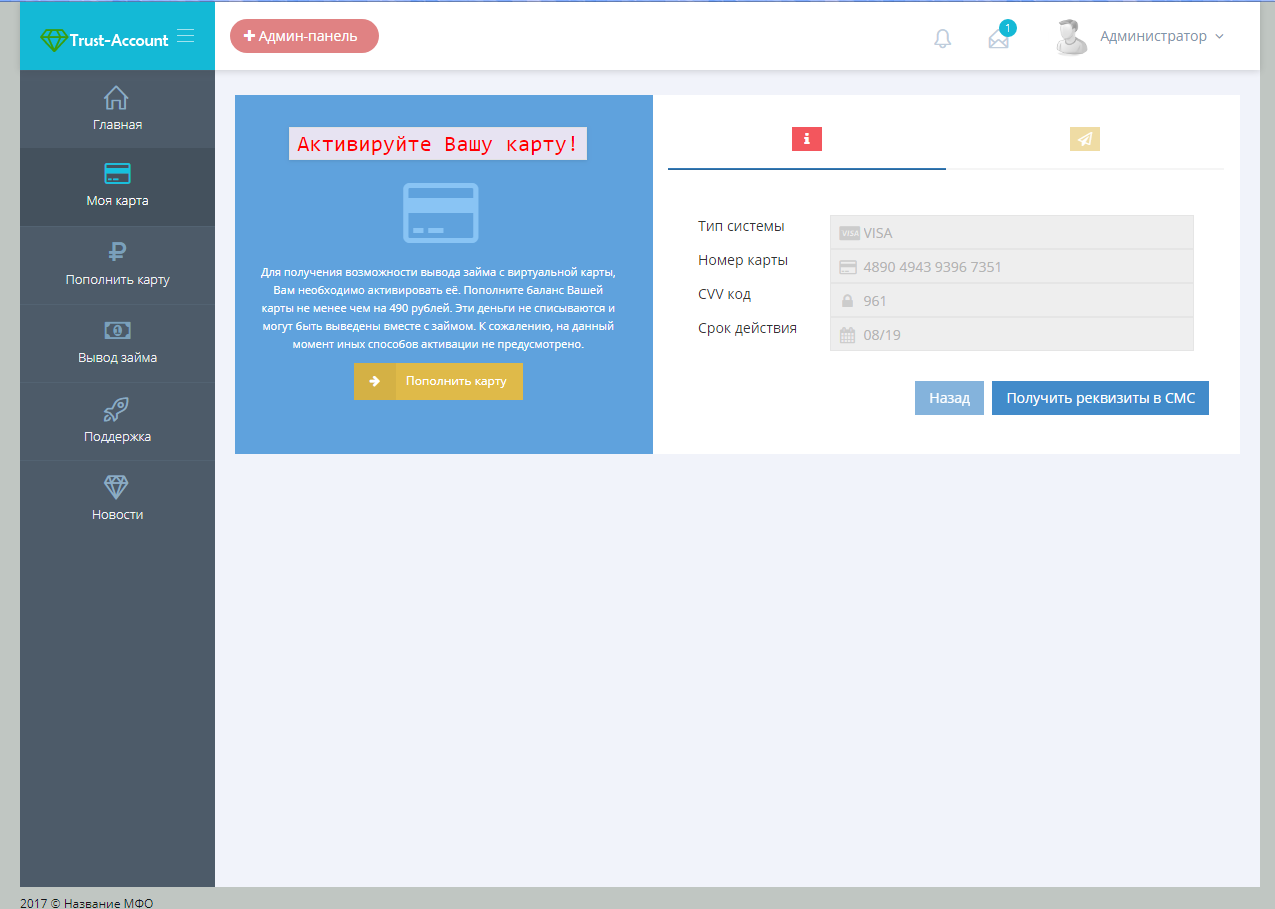Screen dimensions: 1275x909
Task: Click the Номер карты input field
Action: tap(1011, 267)
